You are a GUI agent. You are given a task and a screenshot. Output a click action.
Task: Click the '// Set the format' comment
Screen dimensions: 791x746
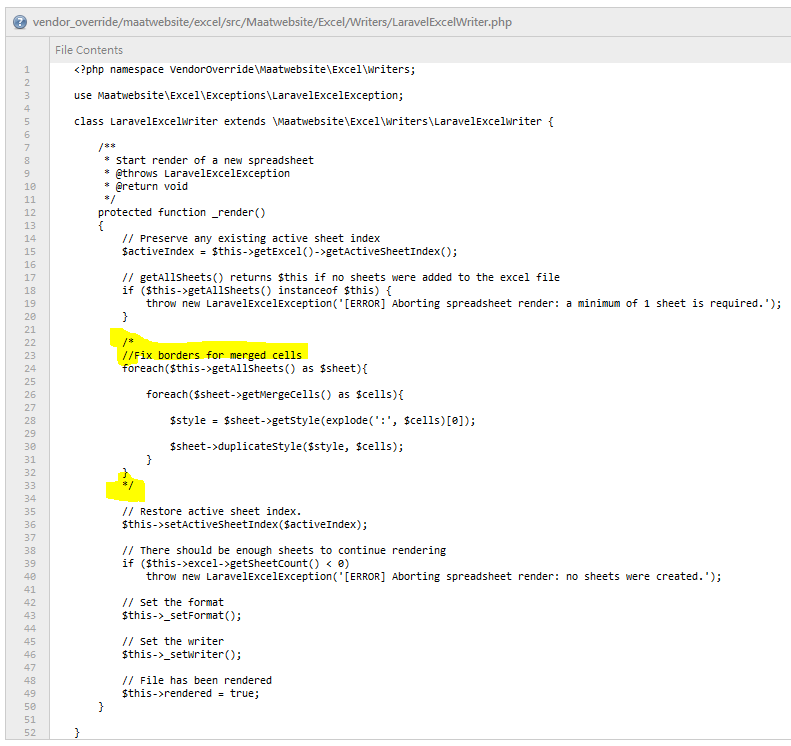point(173,602)
